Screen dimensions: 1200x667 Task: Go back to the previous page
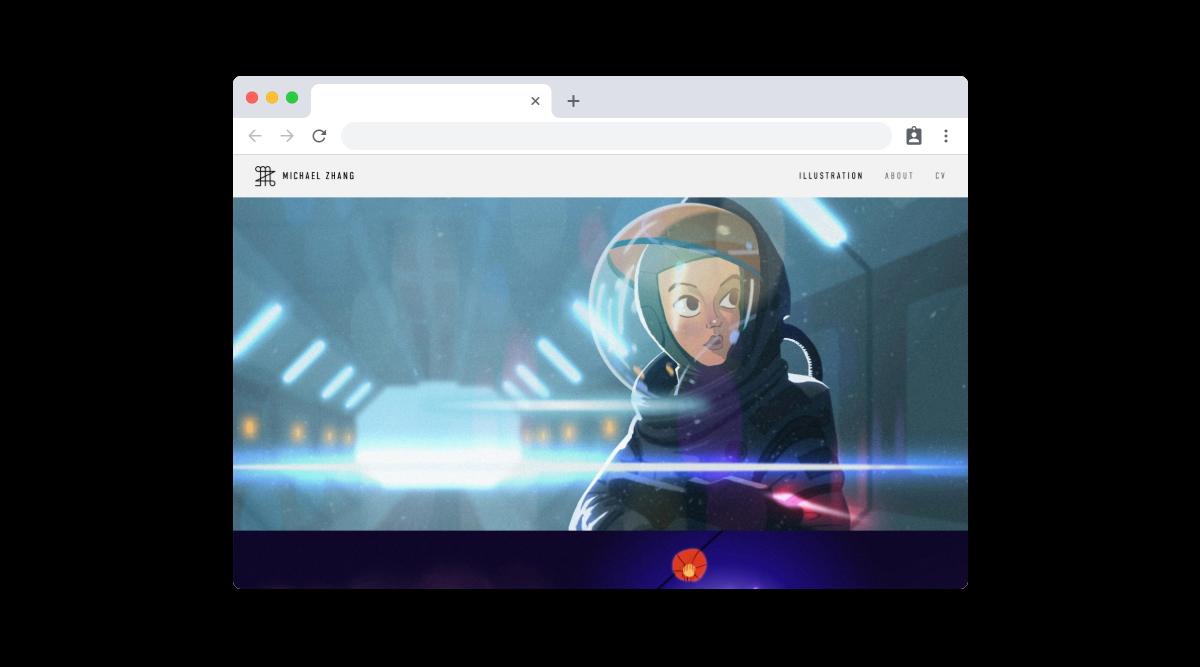(x=255, y=136)
